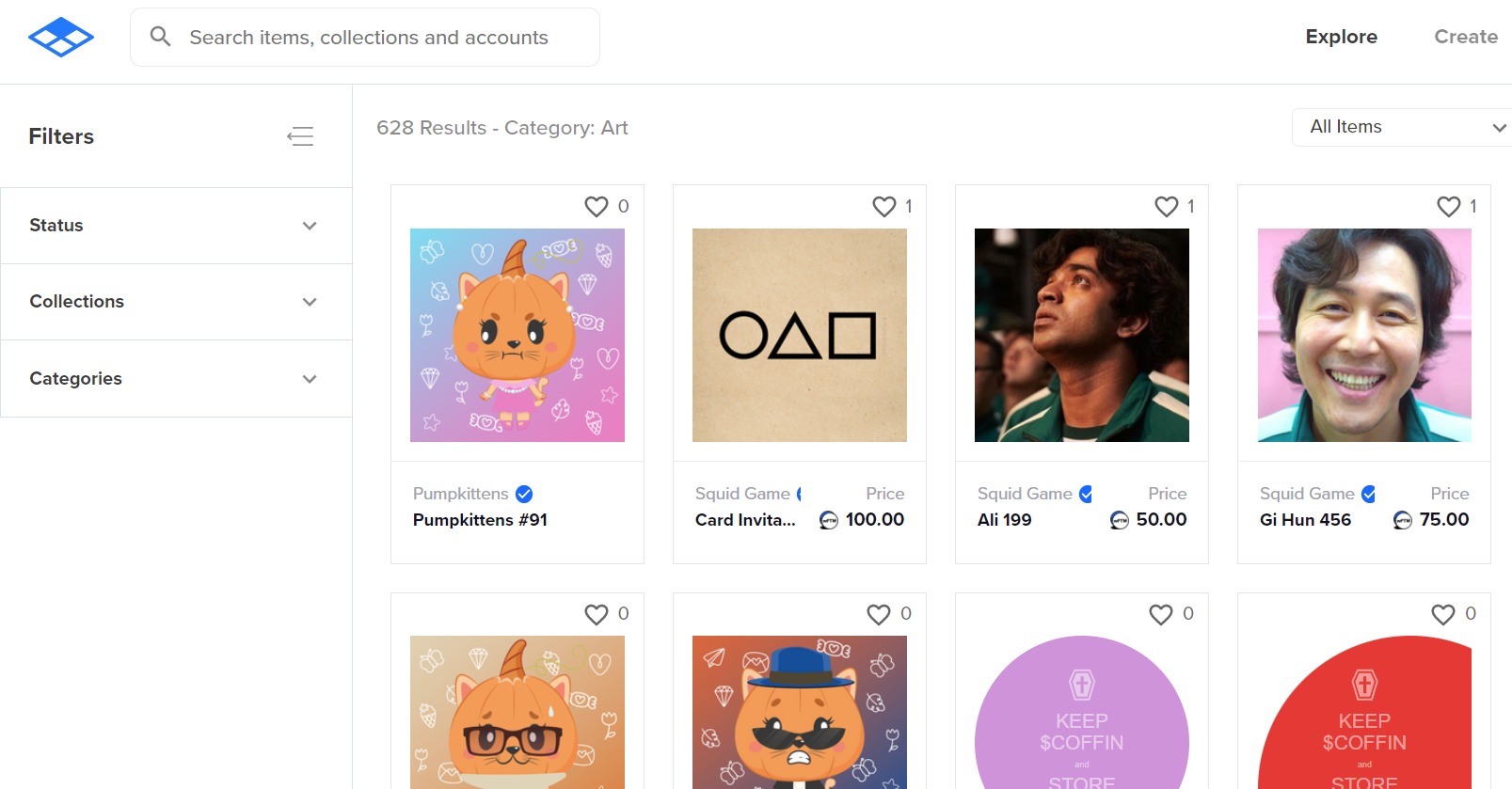Open the All Items sort dropdown
Screen dimensions: 1512x789
coord(1402,127)
